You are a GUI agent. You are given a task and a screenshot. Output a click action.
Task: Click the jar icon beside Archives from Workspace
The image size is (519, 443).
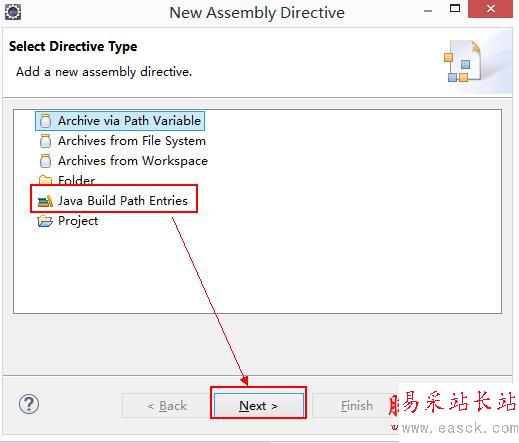[45, 161]
